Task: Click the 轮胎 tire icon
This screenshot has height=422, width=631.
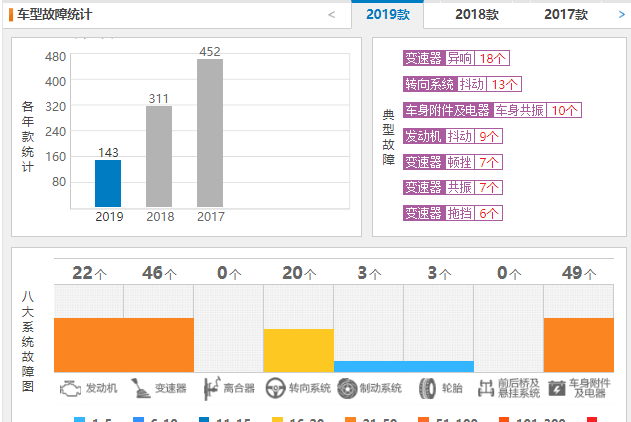Action: pos(427,388)
